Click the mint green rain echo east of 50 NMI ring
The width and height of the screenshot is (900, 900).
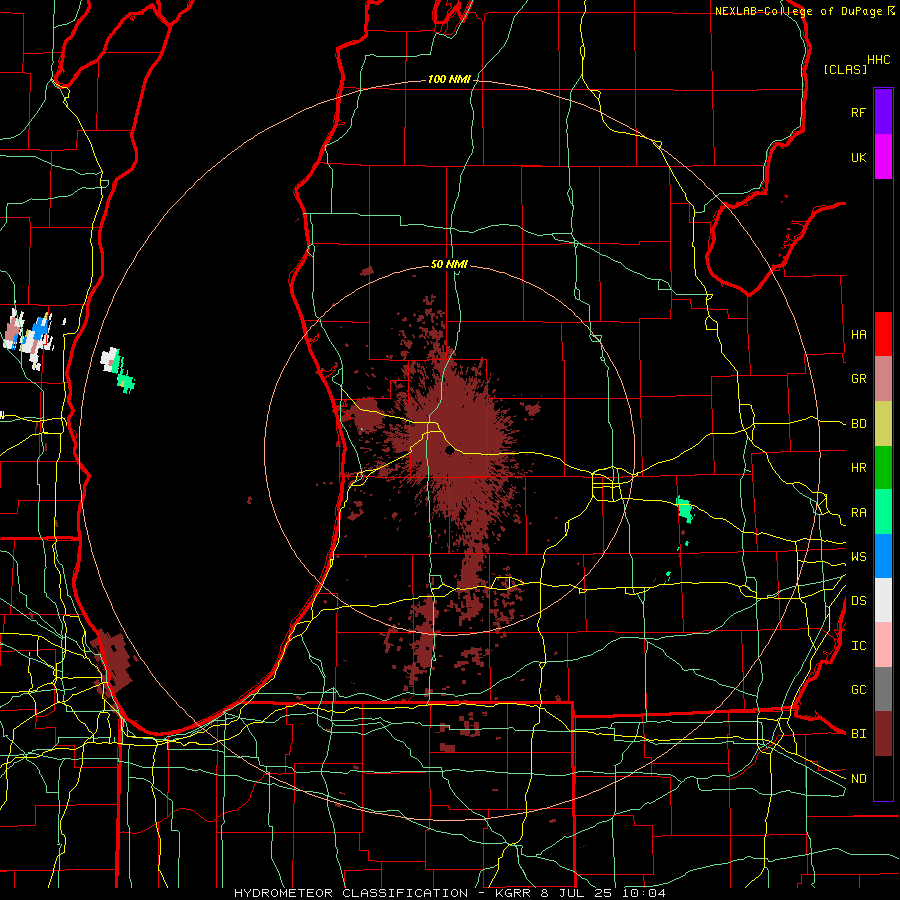[x=684, y=509]
